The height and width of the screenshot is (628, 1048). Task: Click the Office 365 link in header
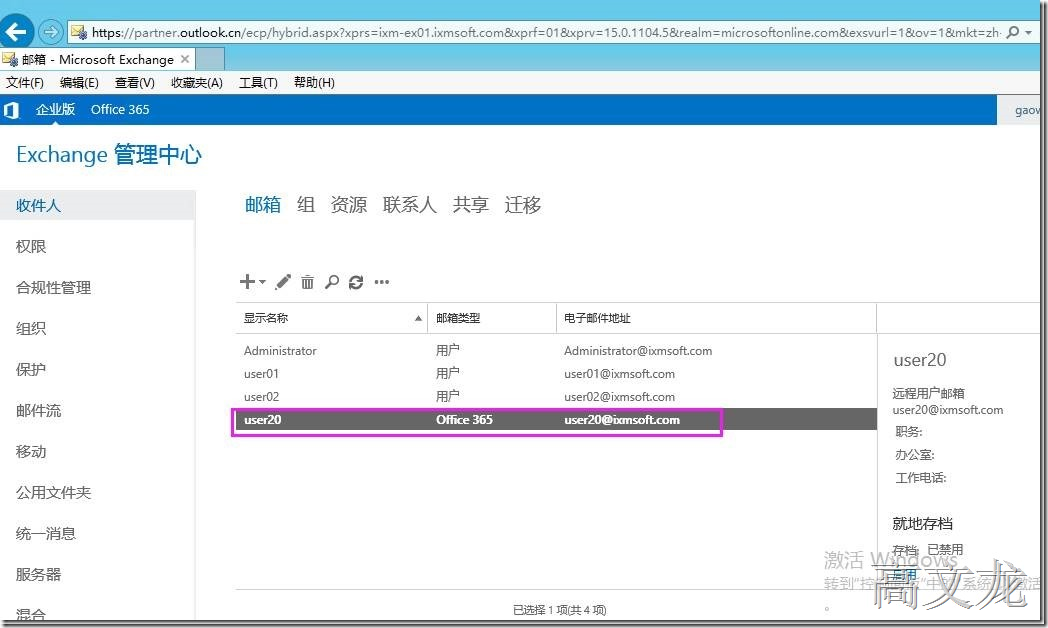120,110
